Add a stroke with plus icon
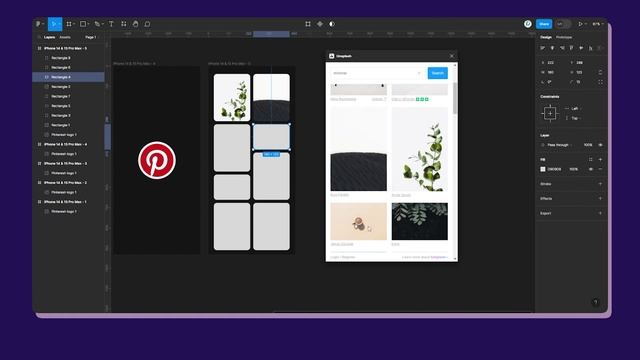The image size is (640, 360). click(600, 184)
